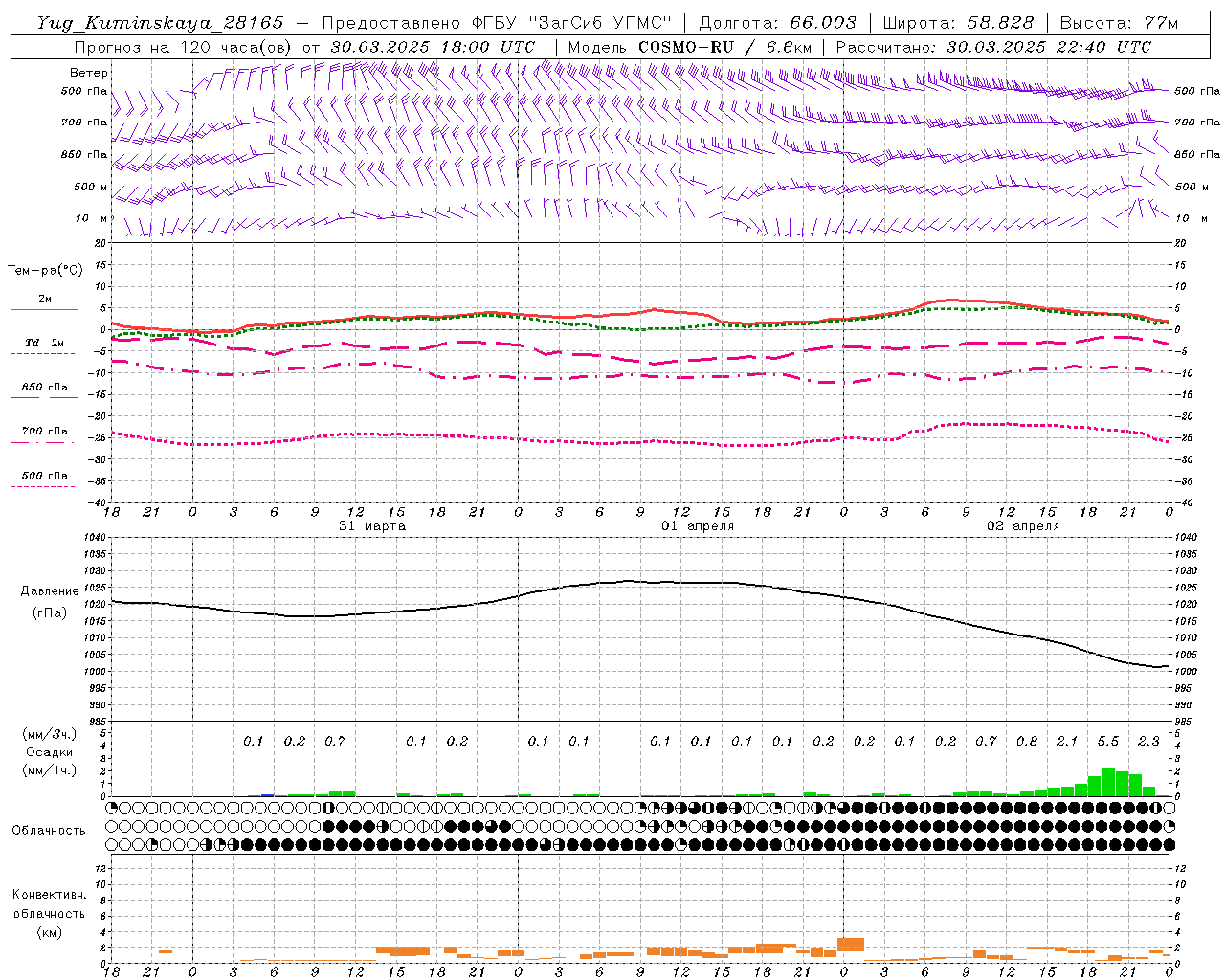Click the 'Облачность' cloud cover label
The image size is (1225, 980).
point(49,831)
